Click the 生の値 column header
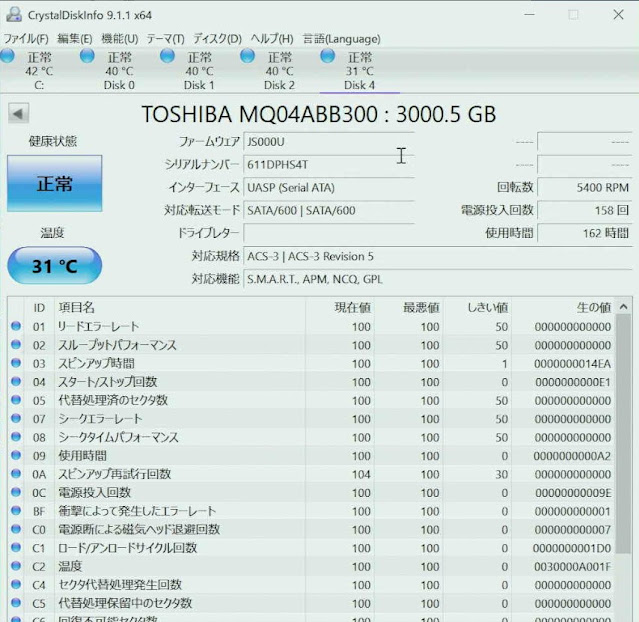639x622 pixels. coord(594,307)
